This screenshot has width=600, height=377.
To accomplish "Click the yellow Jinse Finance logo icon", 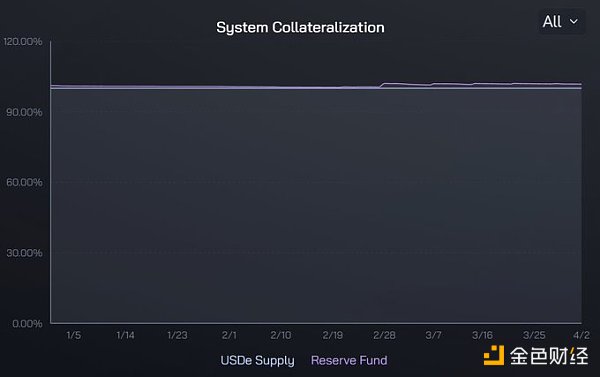I will point(494,355).
